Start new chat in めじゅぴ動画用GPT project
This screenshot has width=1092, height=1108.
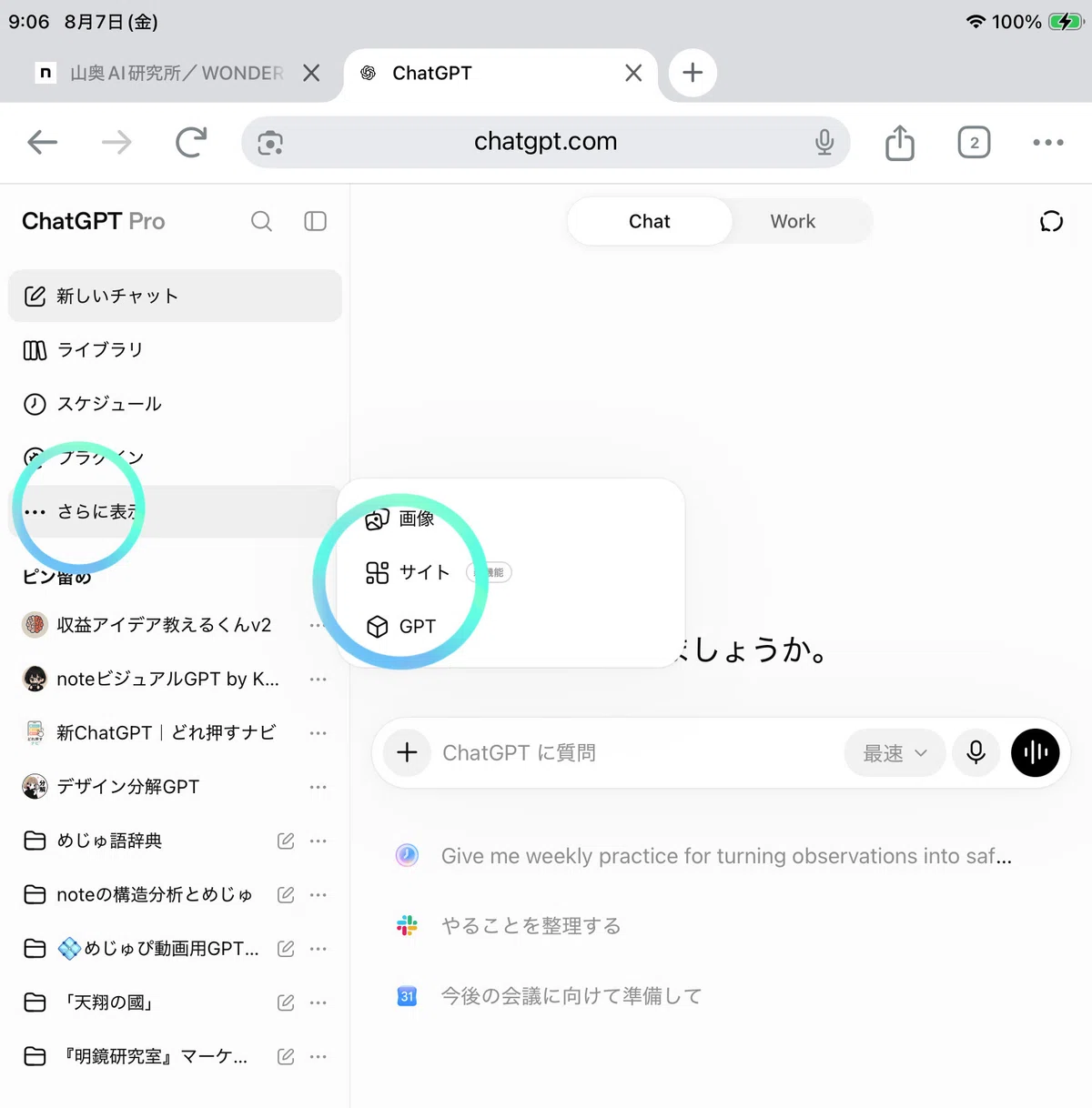point(286,949)
